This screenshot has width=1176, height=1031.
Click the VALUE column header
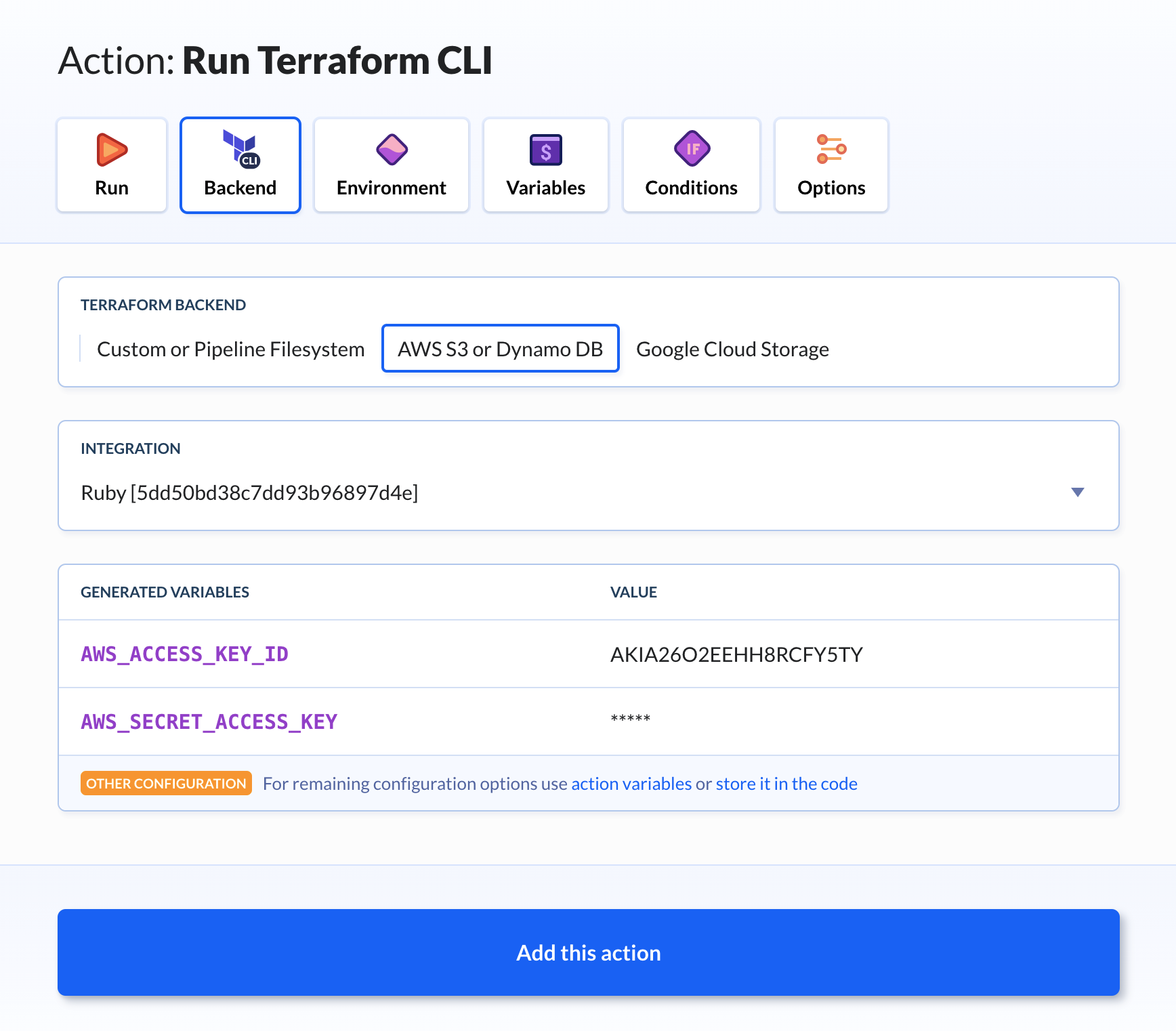point(633,592)
